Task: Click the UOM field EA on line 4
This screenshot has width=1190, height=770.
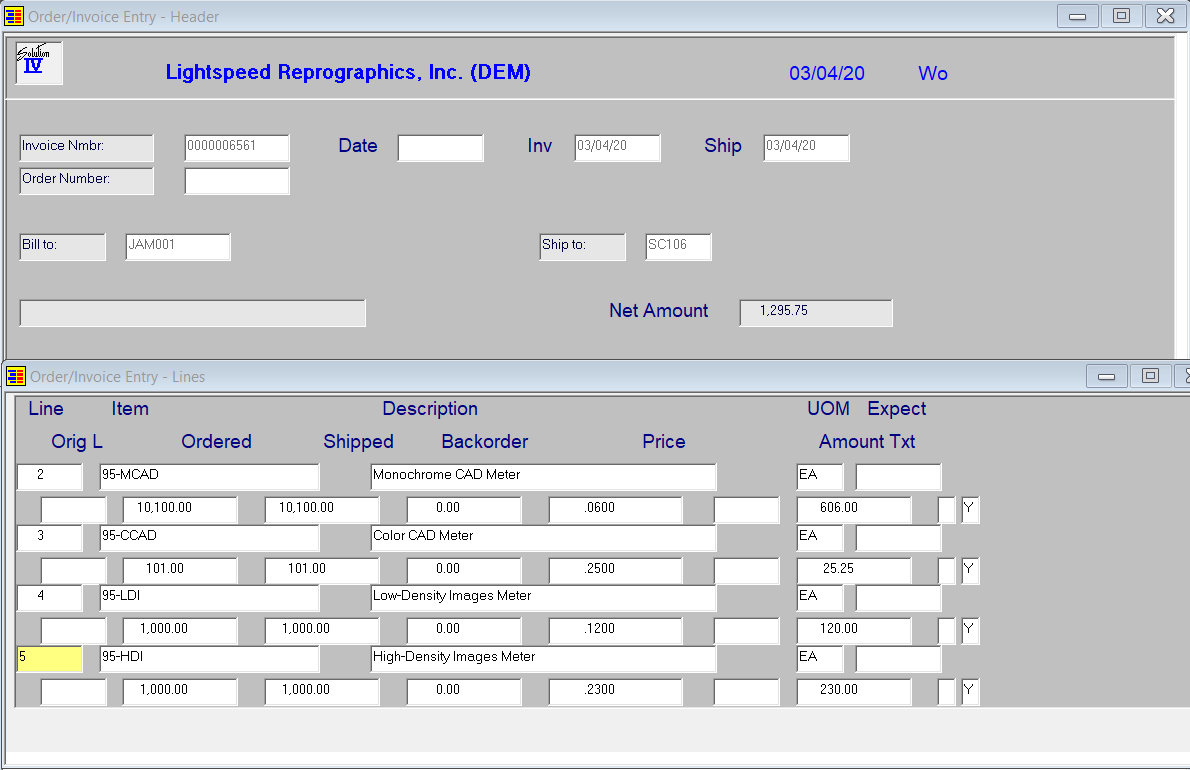Action: tap(819, 597)
